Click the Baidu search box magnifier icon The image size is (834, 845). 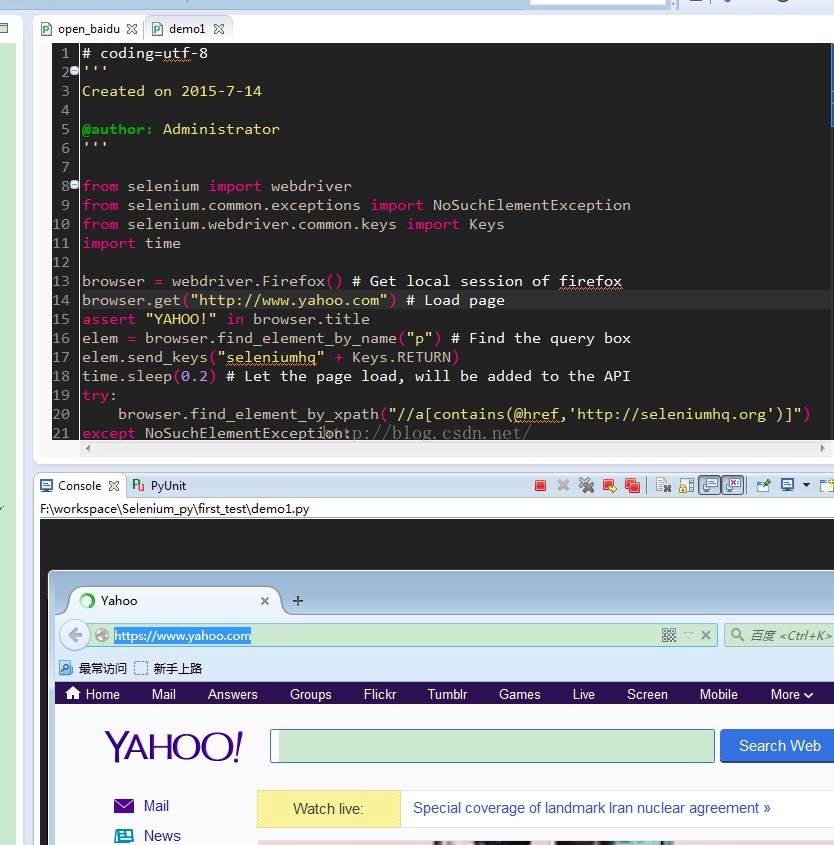click(x=737, y=635)
